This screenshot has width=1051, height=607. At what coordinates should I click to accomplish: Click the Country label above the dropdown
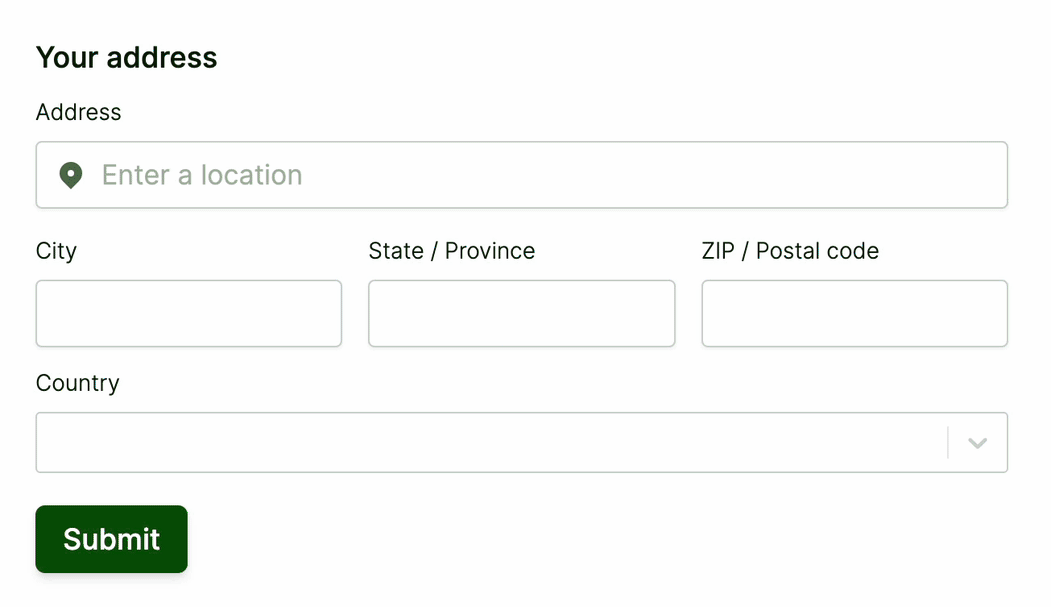[77, 383]
